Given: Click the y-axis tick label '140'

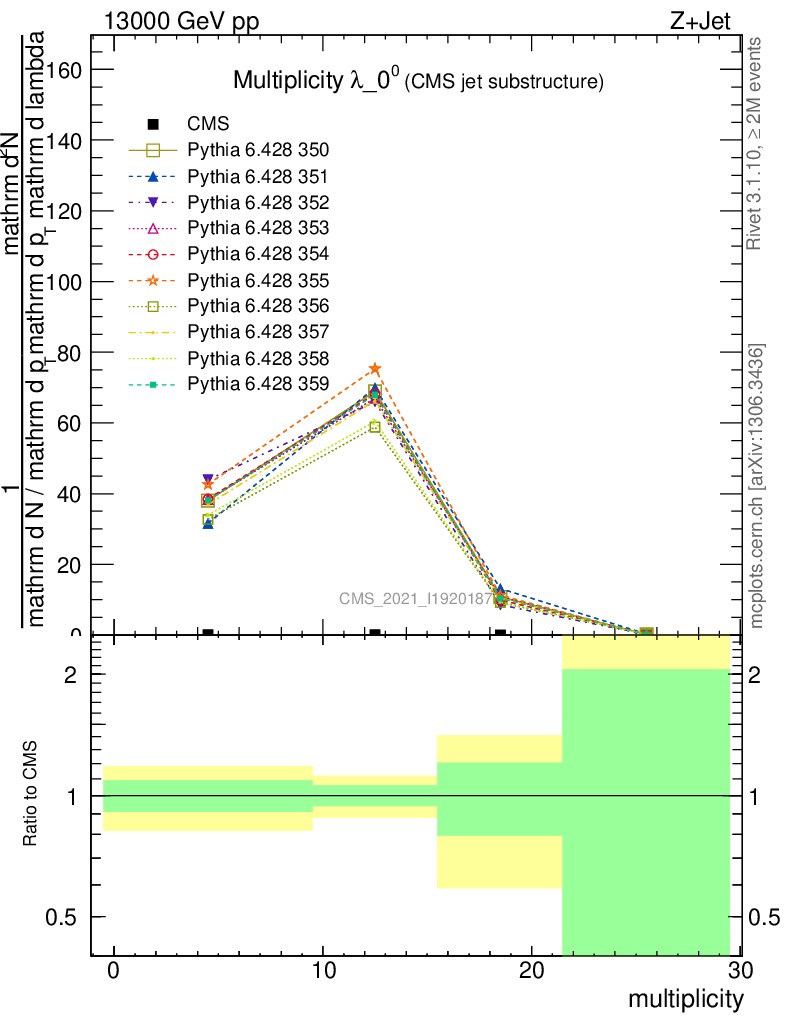Looking at the screenshot, I should (x=64, y=140).
